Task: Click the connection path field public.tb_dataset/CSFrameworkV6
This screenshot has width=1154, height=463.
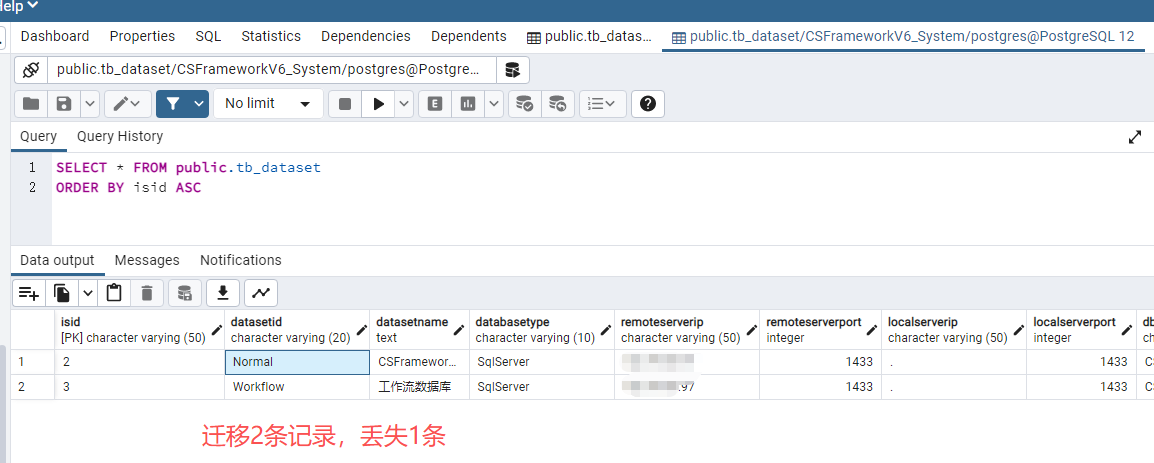Action: pyautogui.click(x=272, y=71)
